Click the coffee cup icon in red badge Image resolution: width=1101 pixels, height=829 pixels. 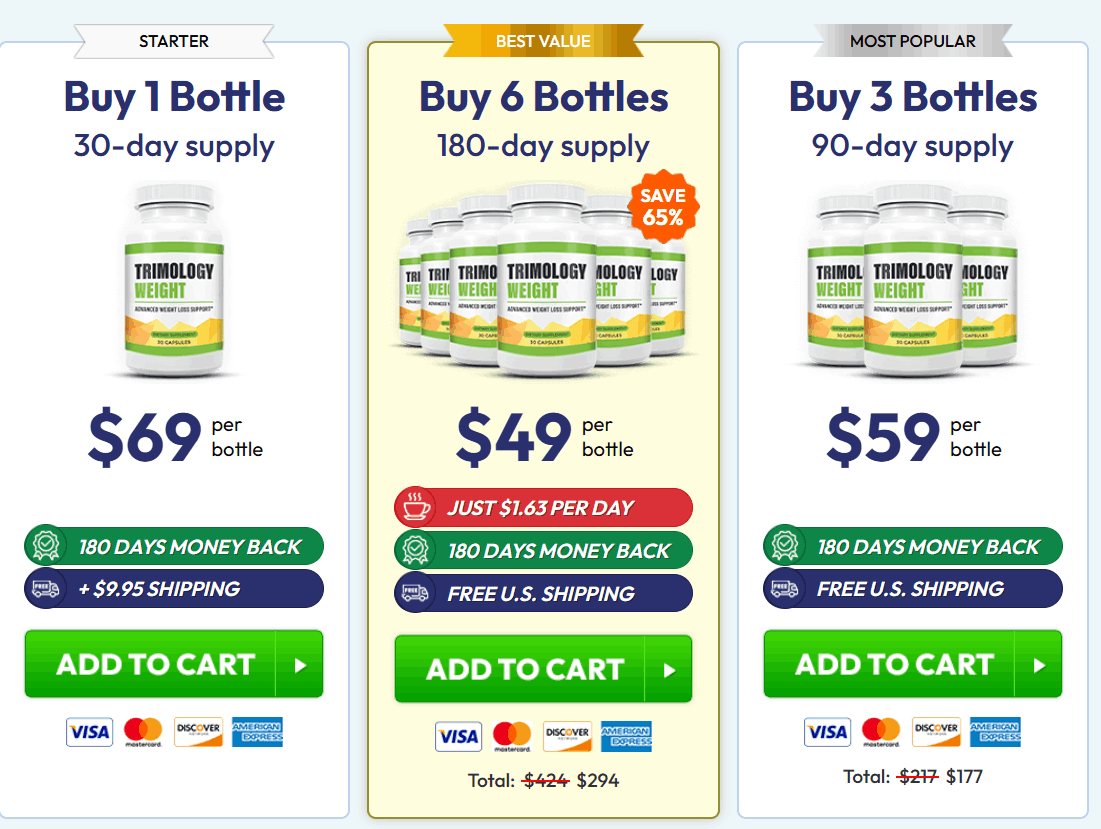tap(412, 508)
